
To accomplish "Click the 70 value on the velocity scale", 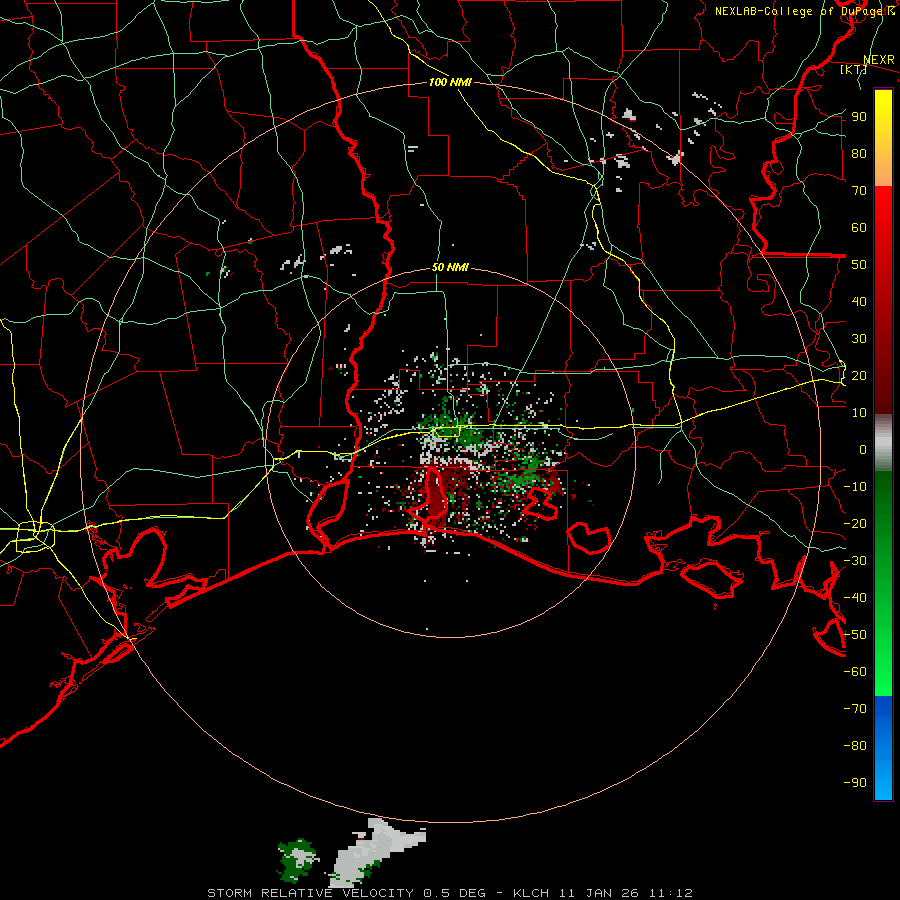I will [859, 191].
